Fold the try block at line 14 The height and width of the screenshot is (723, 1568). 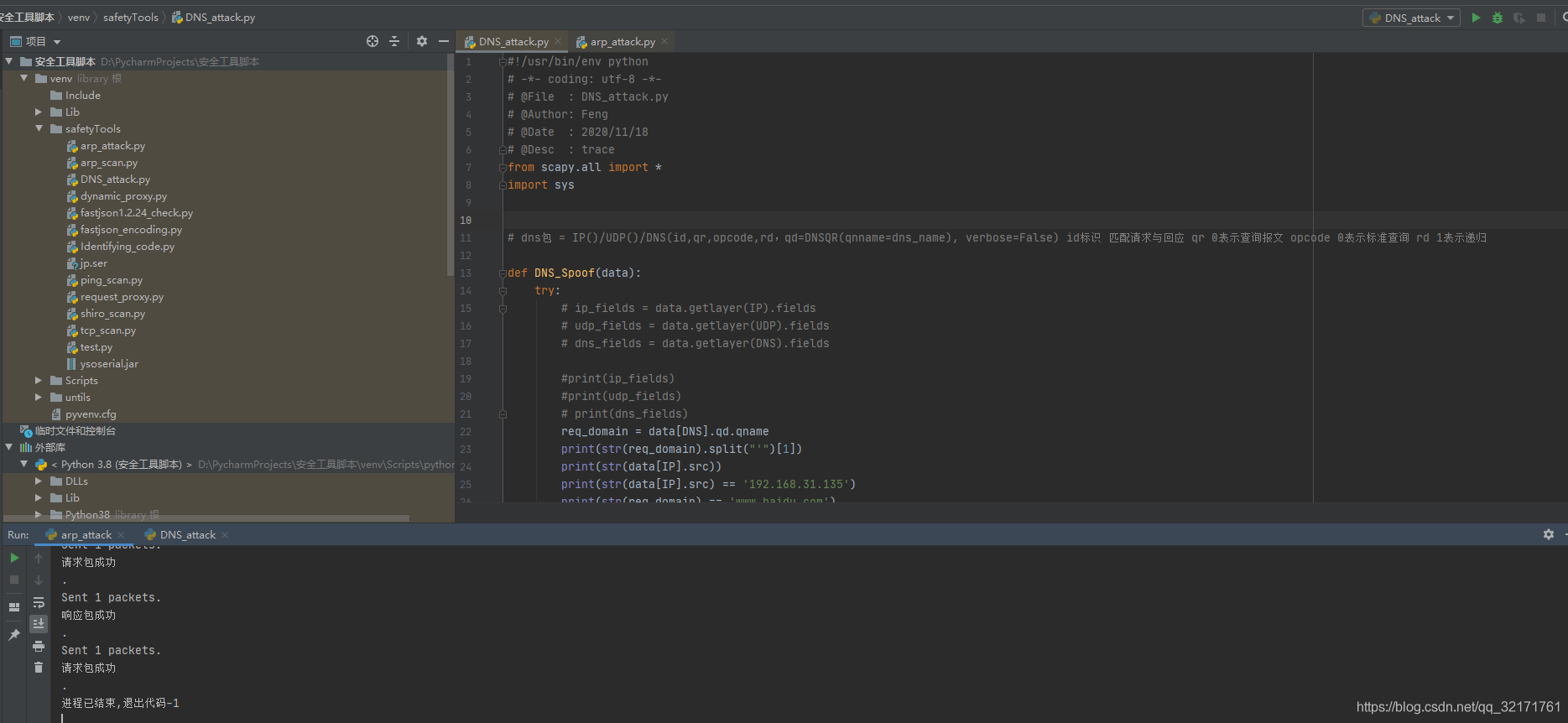503,291
